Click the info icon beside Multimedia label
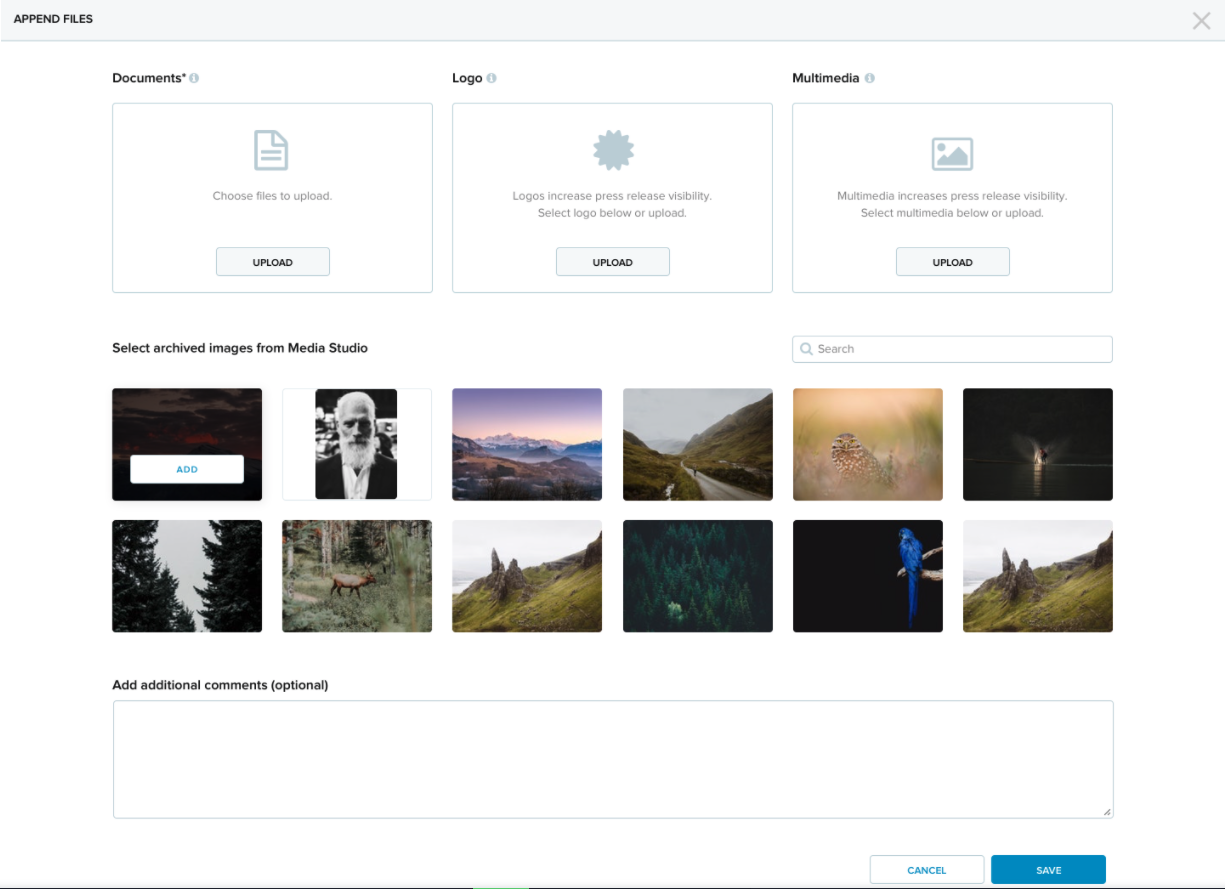 (x=869, y=78)
